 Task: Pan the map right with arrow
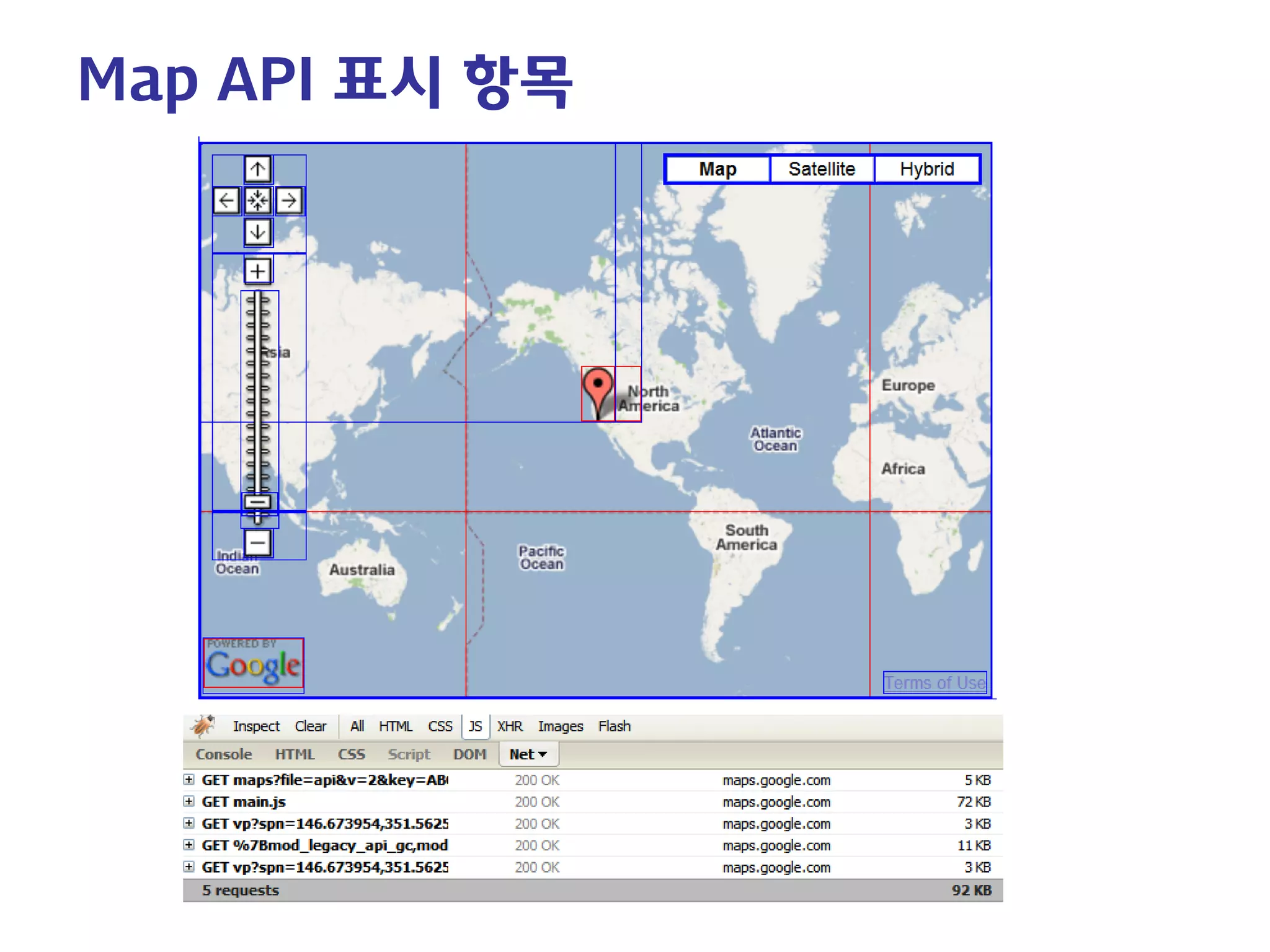point(289,200)
